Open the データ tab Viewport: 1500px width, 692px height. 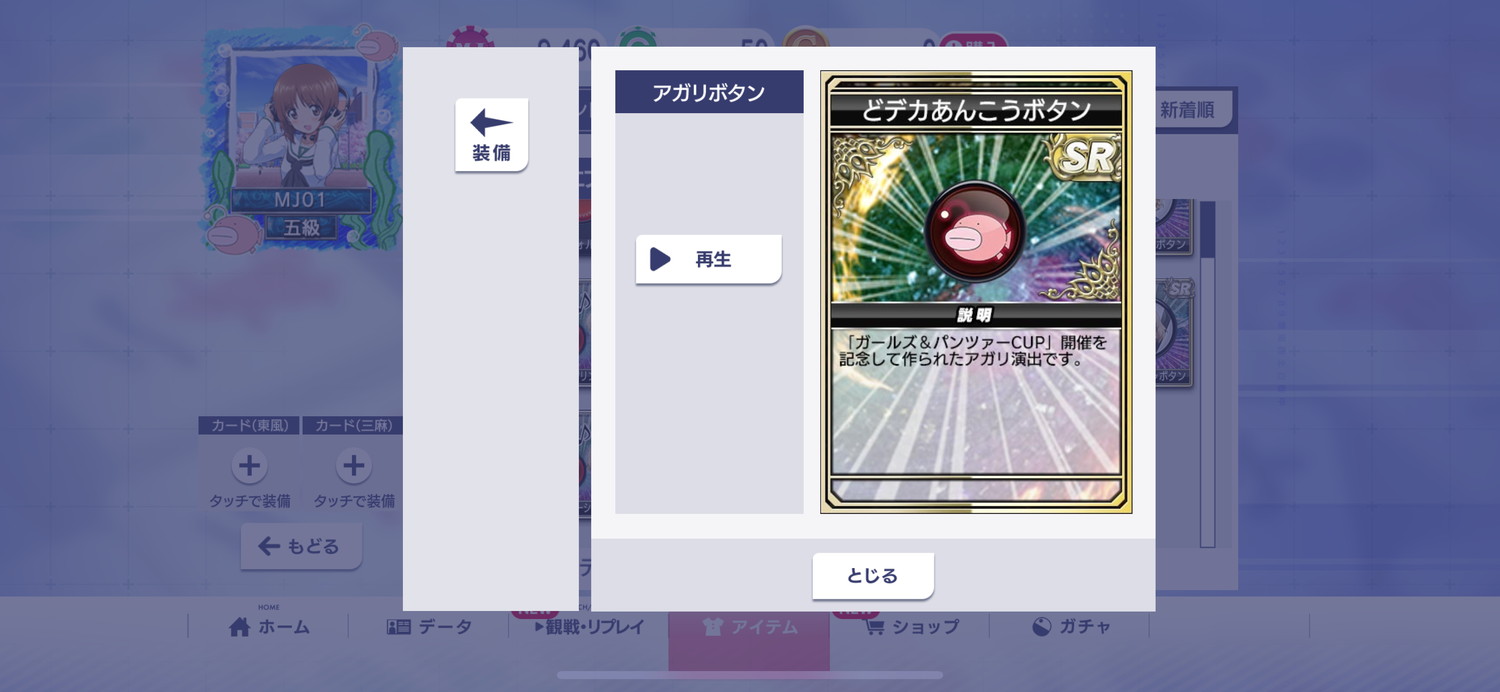[429, 627]
